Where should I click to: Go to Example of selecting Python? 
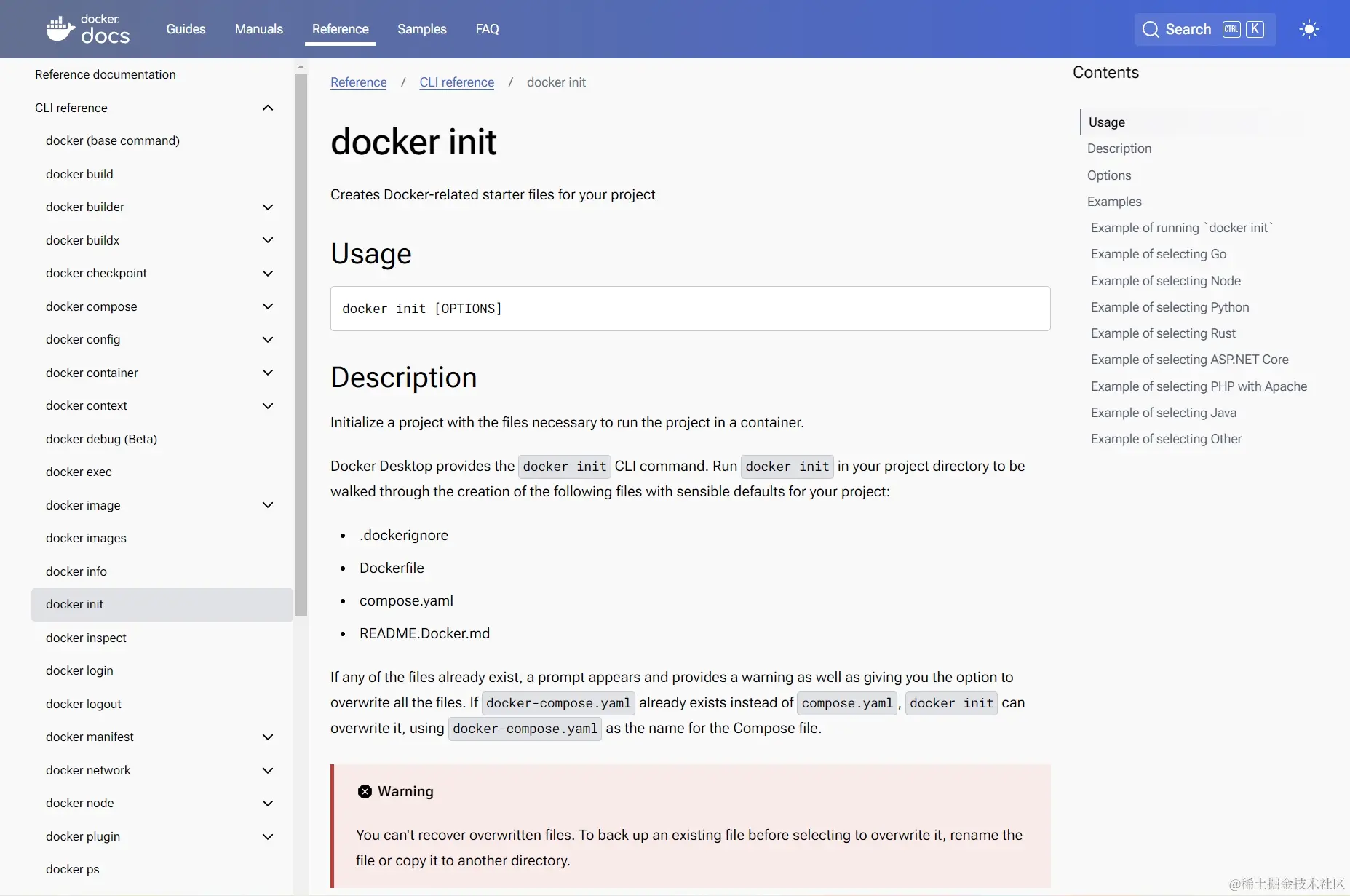click(x=1170, y=307)
